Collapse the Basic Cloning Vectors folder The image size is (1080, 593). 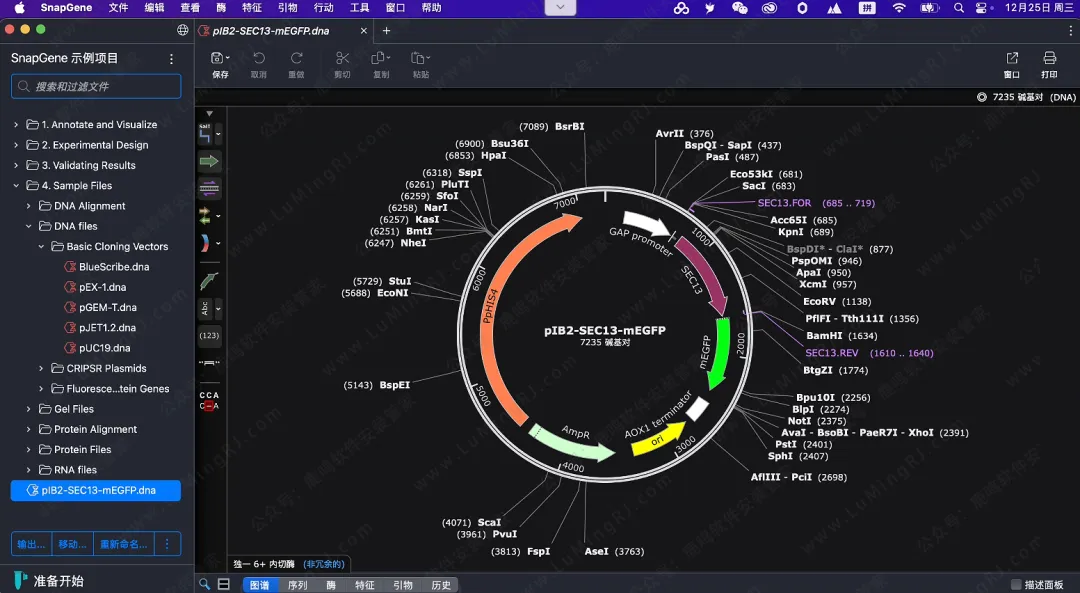(x=42, y=246)
